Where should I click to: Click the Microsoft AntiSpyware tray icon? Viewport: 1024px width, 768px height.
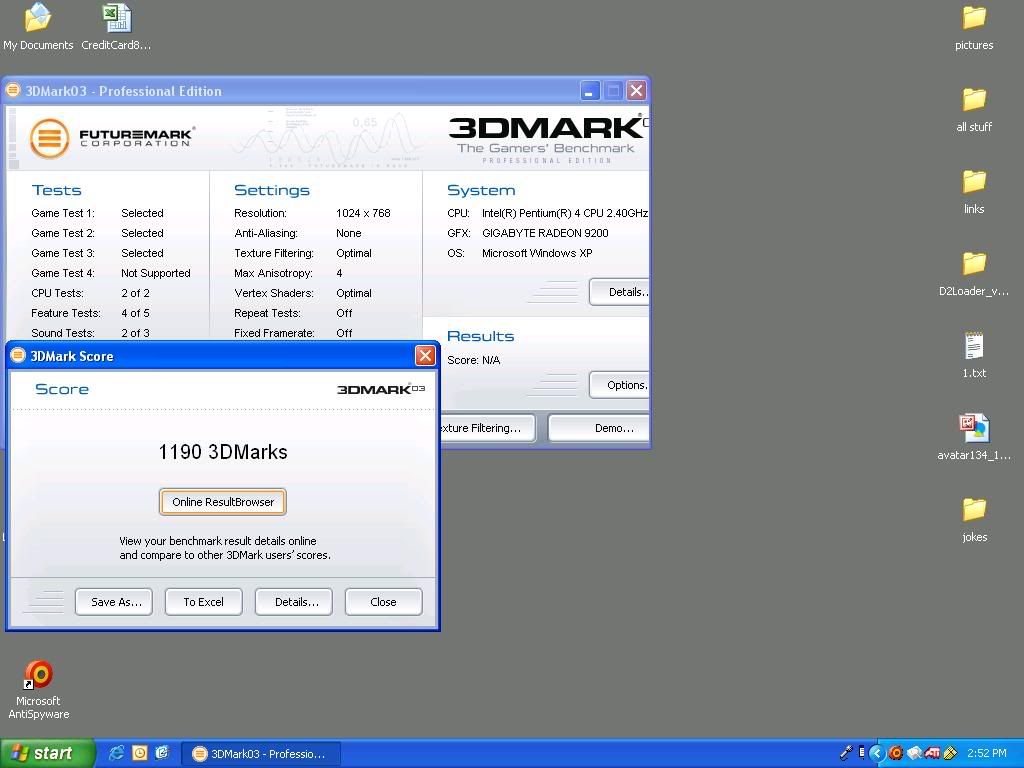pos(896,753)
